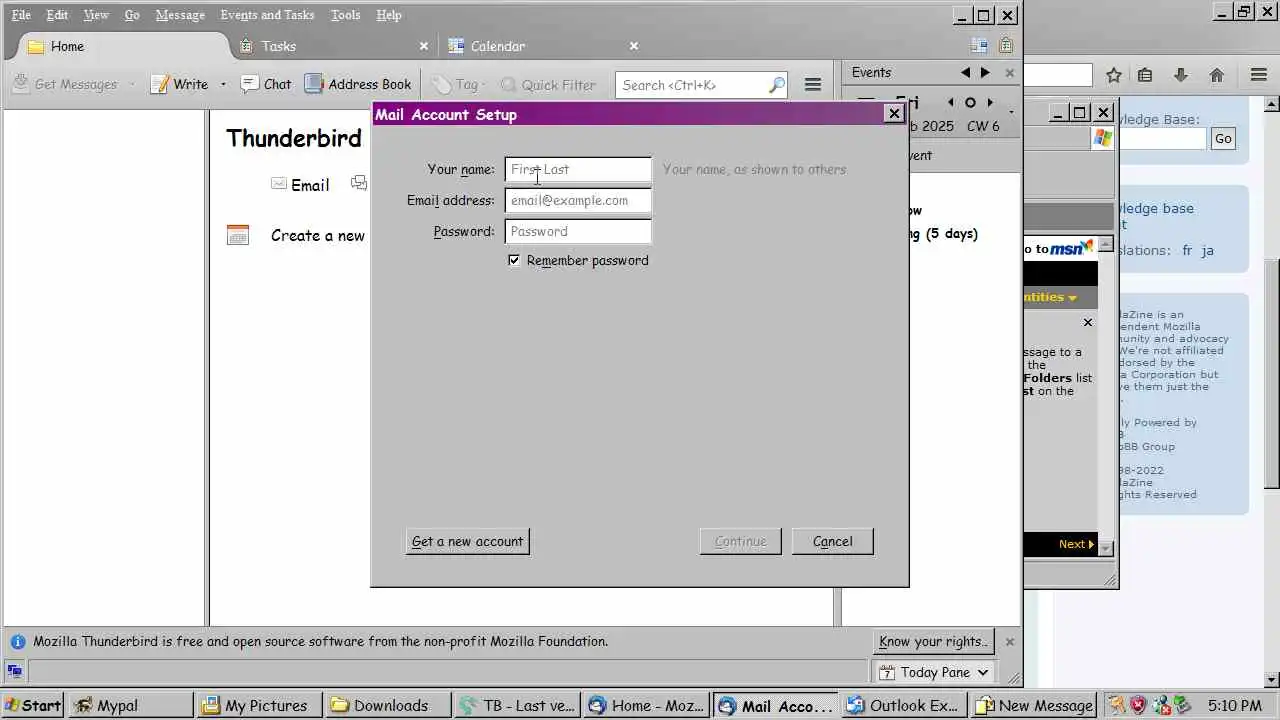
Task: Open the Thunderbird hamburger menu icon
Action: click(x=813, y=85)
